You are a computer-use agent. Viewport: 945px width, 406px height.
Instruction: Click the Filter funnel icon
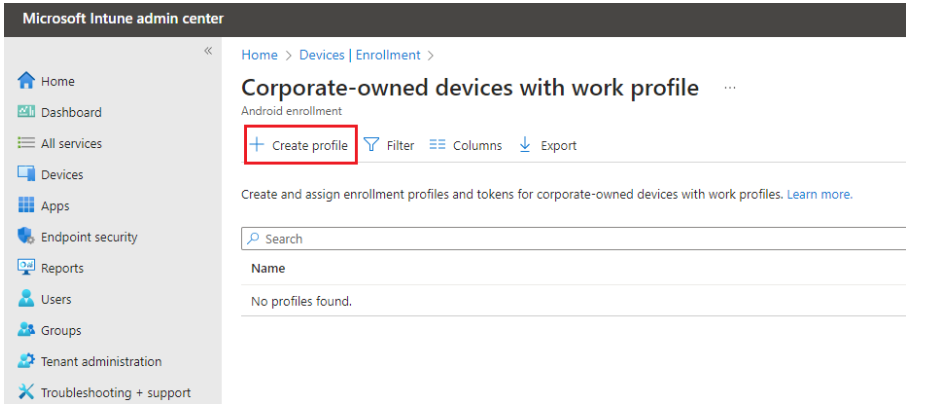pyautogui.click(x=371, y=145)
